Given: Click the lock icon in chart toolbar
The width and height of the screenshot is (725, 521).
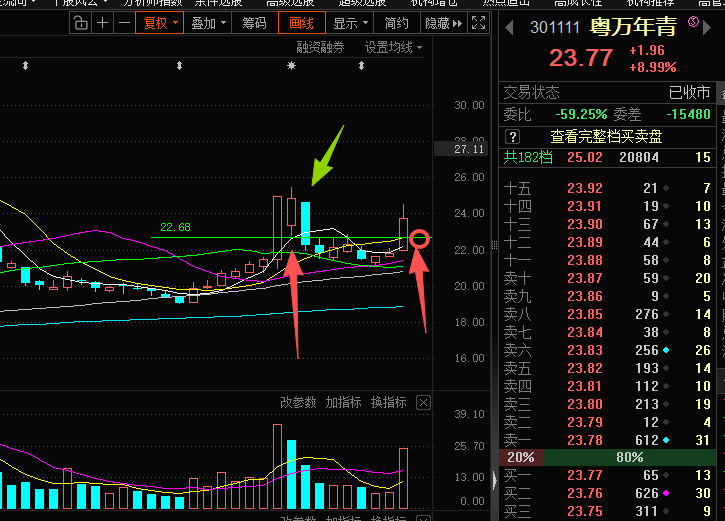Looking at the screenshot, I should 80,23.
